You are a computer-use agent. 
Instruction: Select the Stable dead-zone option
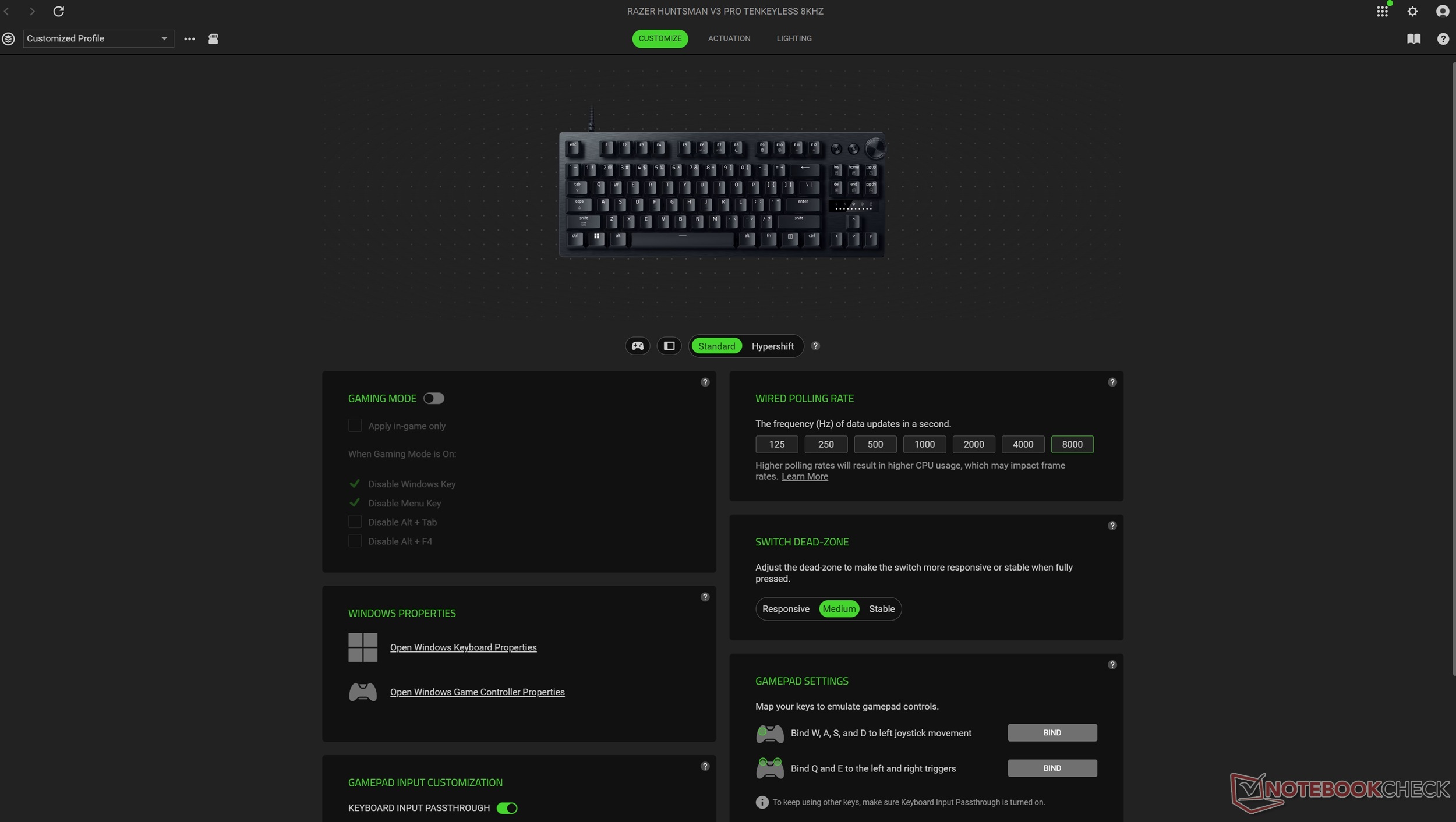click(x=882, y=609)
